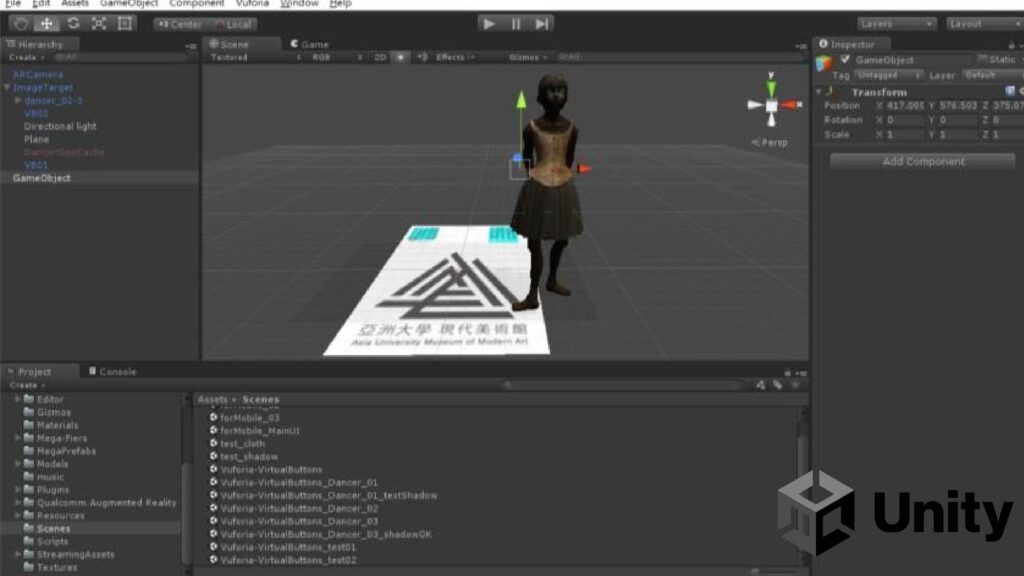Switch to the Game tab

310,44
